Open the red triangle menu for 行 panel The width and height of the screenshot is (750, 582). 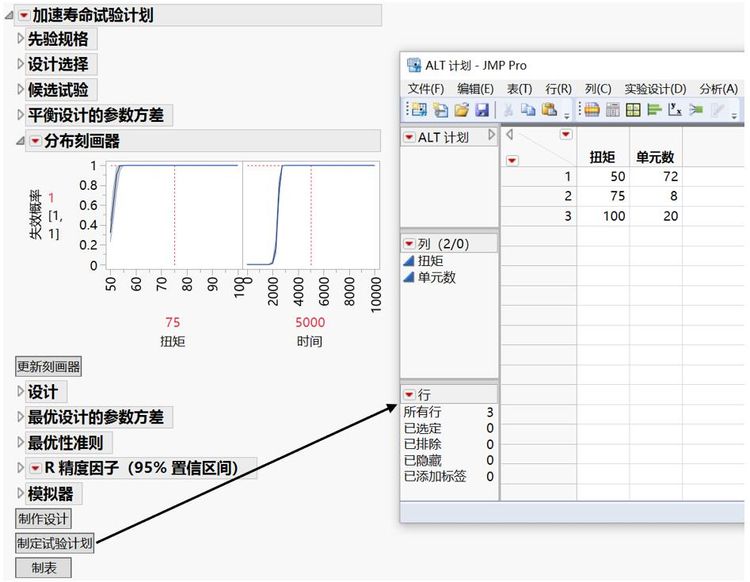click(x=409, y=395)
